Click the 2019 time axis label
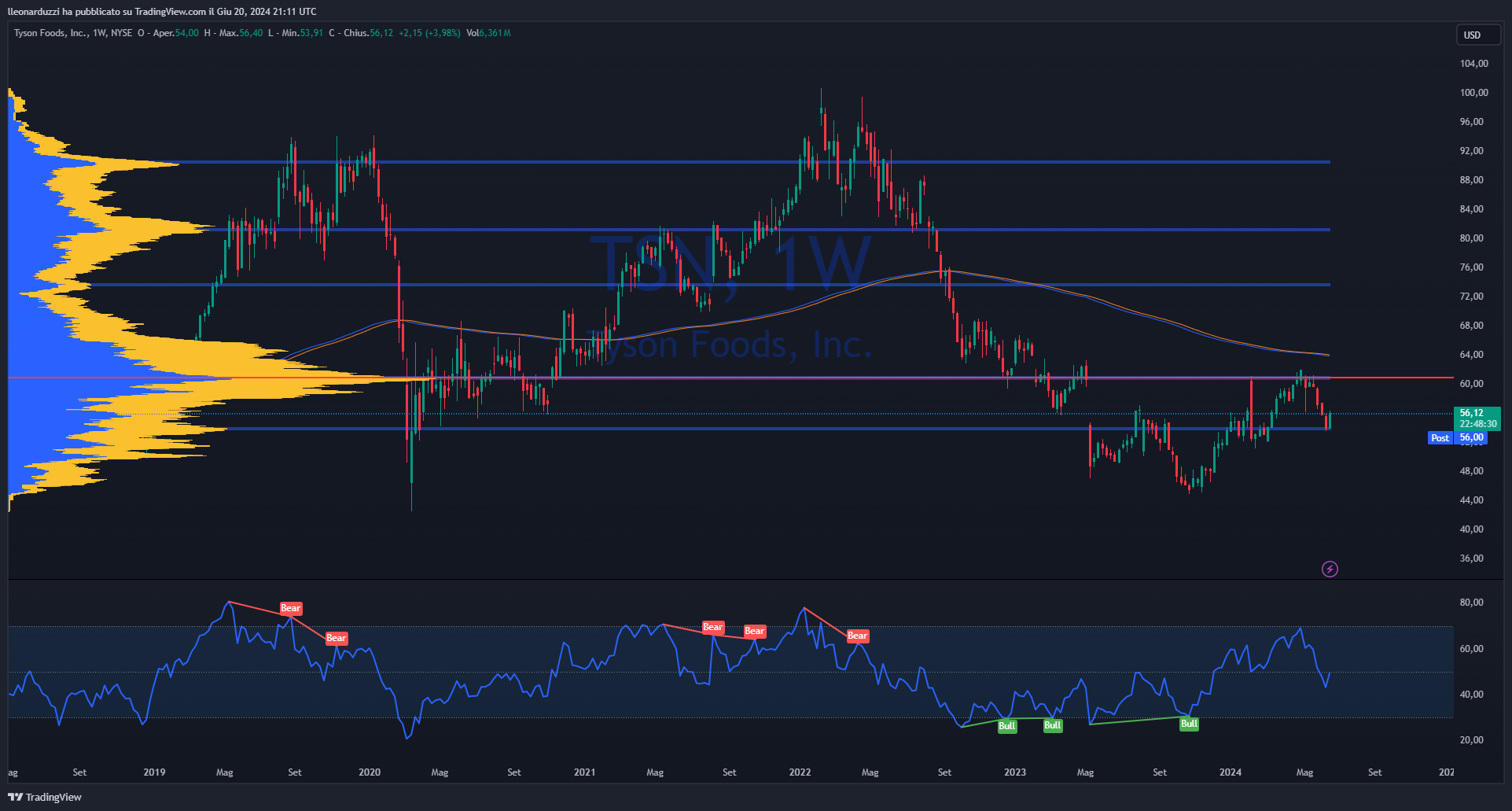This screenshot has height=811, width=1512. (x=154, y=772)
